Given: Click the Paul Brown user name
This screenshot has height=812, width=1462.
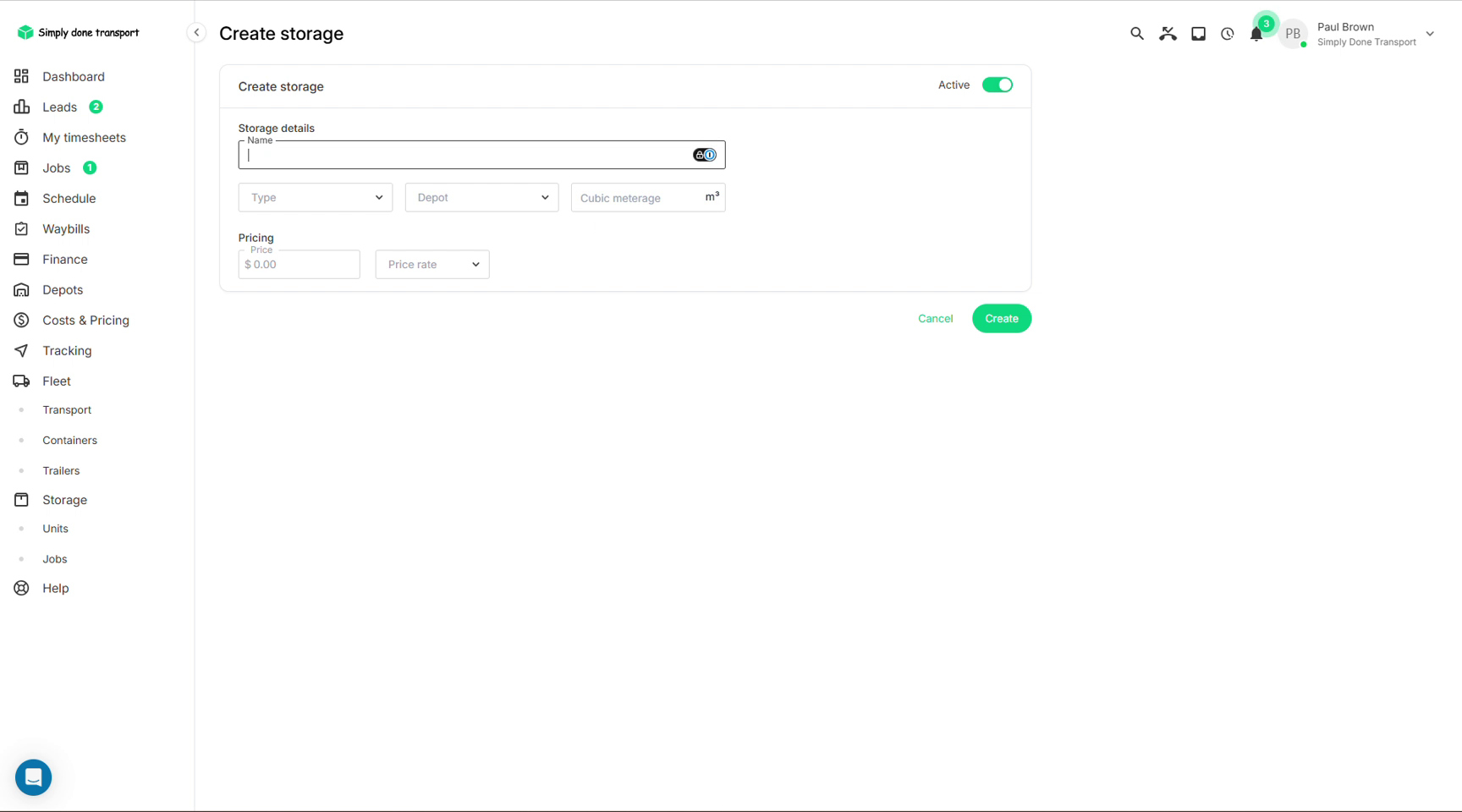Looking at the screenshot, I should 1345,27.
